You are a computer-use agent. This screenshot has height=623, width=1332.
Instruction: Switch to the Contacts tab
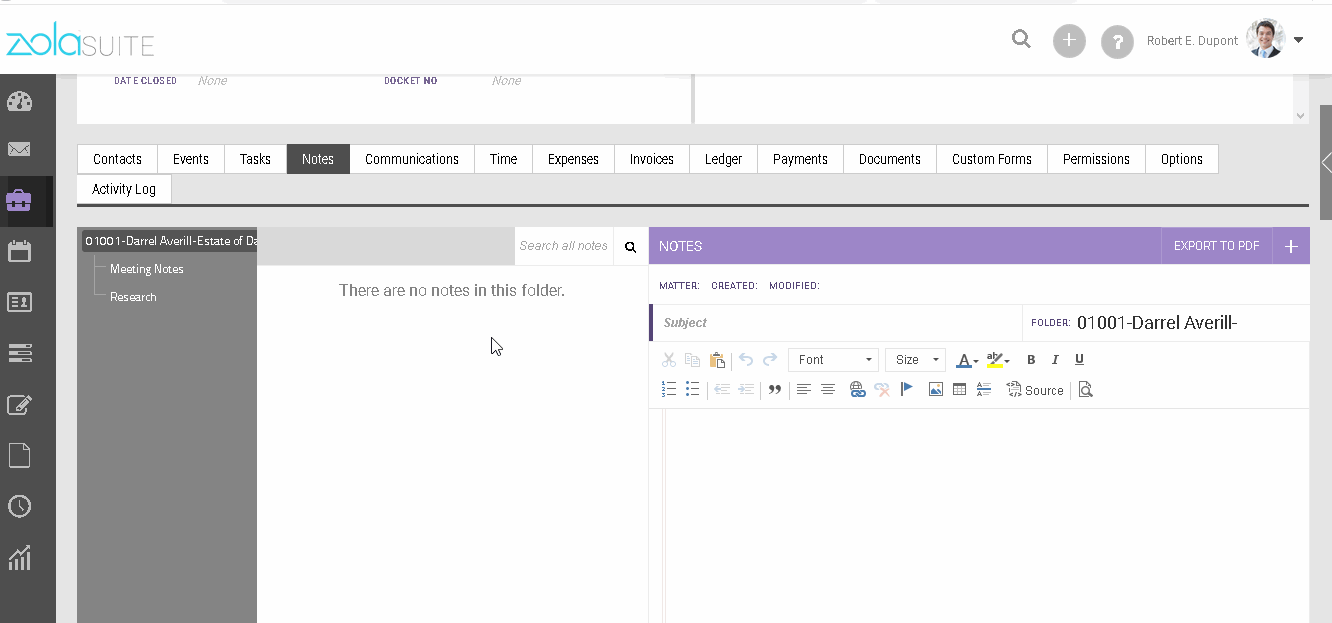click(x=118, y=159)
